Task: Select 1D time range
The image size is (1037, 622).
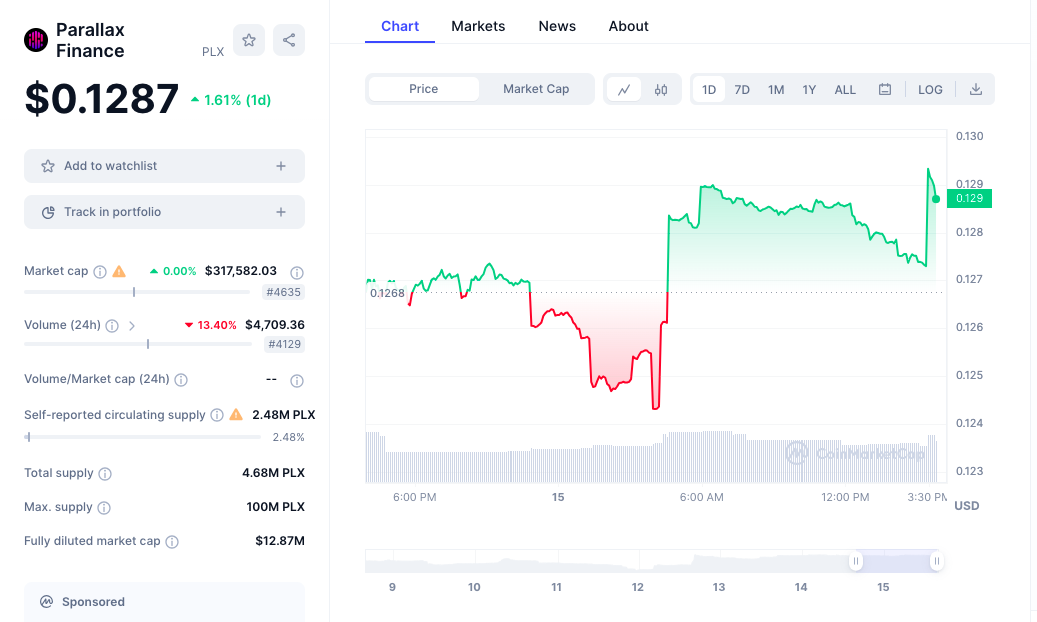Action: point(709,89)
